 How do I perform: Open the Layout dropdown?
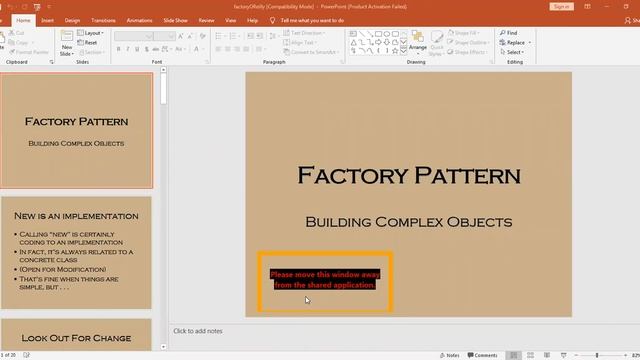pyautogui.click(x=91, y=33)
